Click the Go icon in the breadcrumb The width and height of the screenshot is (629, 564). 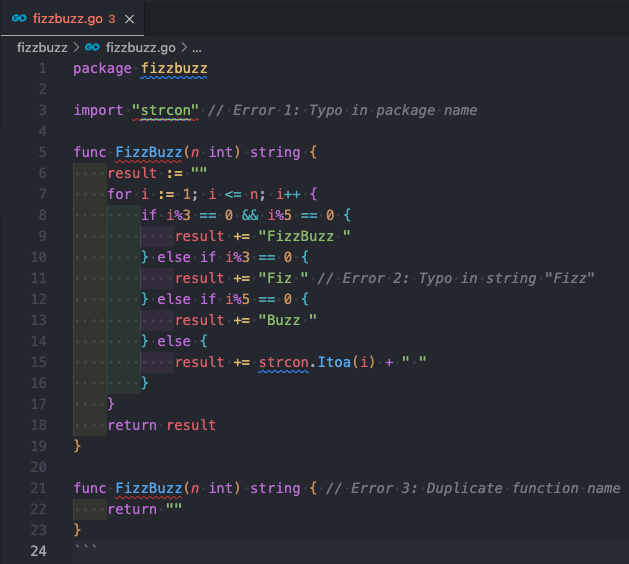pyautogui.click(x=92, y=47)
